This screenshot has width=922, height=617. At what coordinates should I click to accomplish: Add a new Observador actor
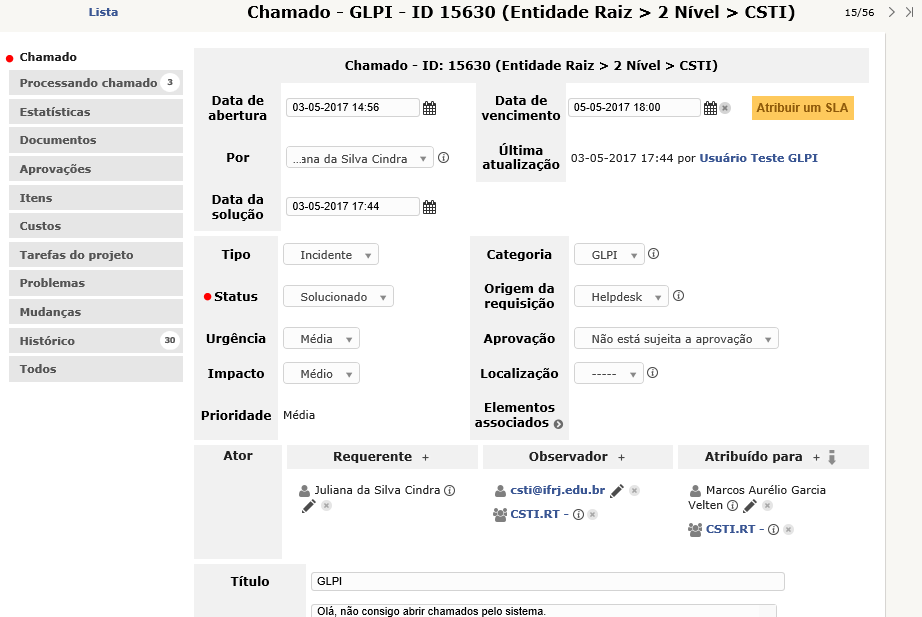coord(621,457)
